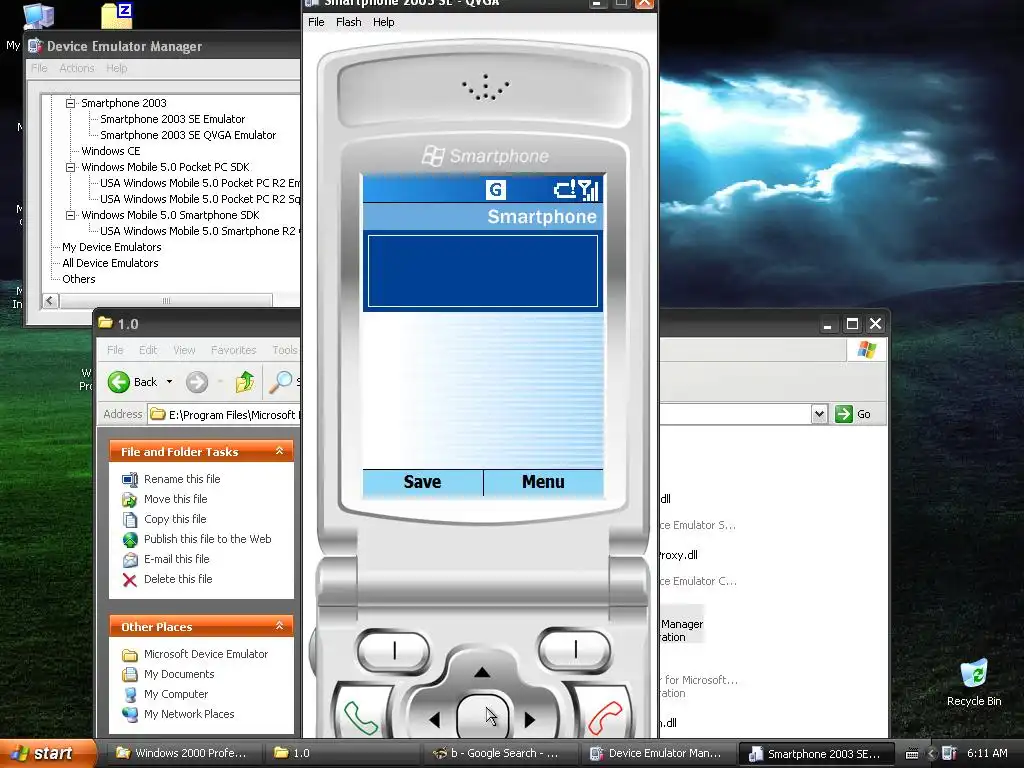
Task: Click the red end-call button on the phone
Action: pos(604,717)
